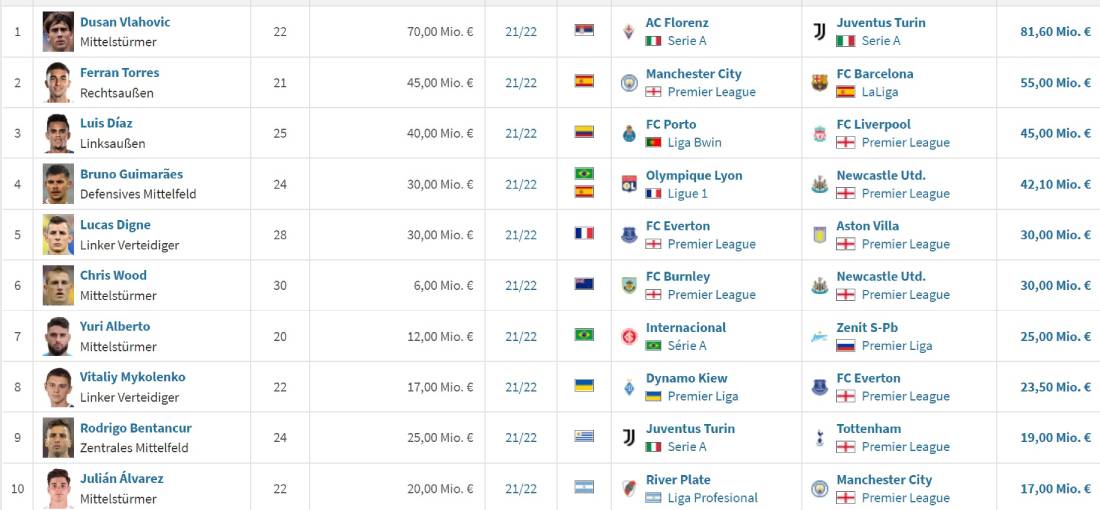Click the Dynamo Kiew club crest

[x=629, y=387]
